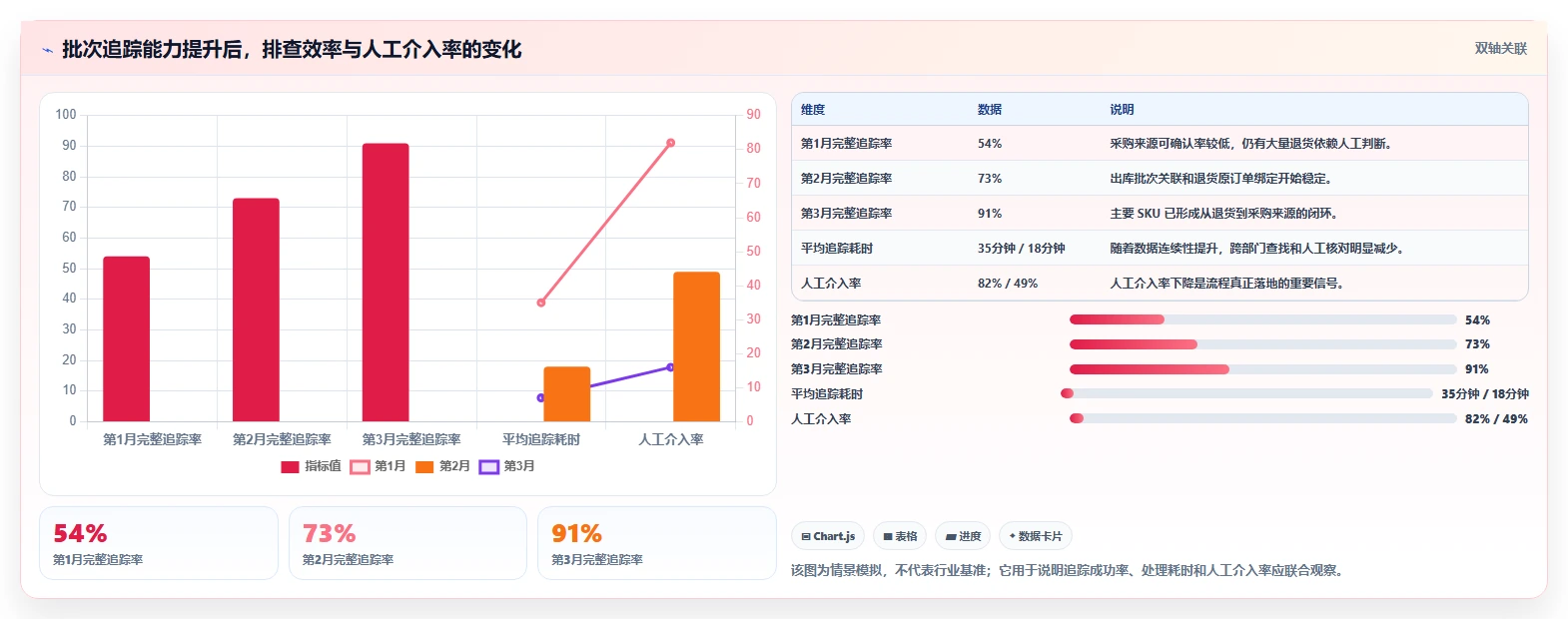Click the 91% KPI card
The image size is (1568, 619).
[656, 543]
